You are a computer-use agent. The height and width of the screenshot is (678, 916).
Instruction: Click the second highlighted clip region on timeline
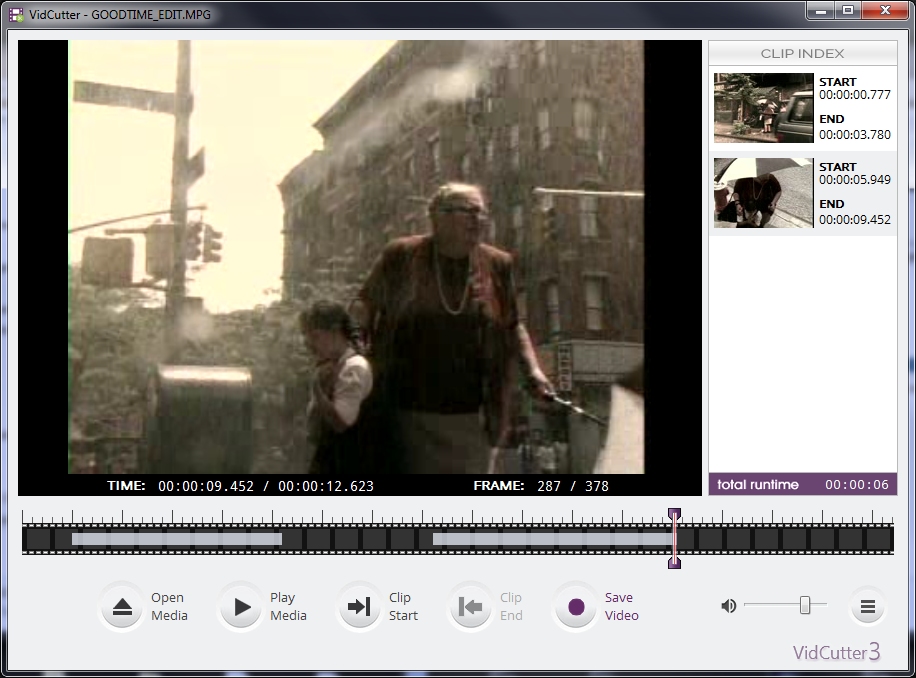[553, 539]
